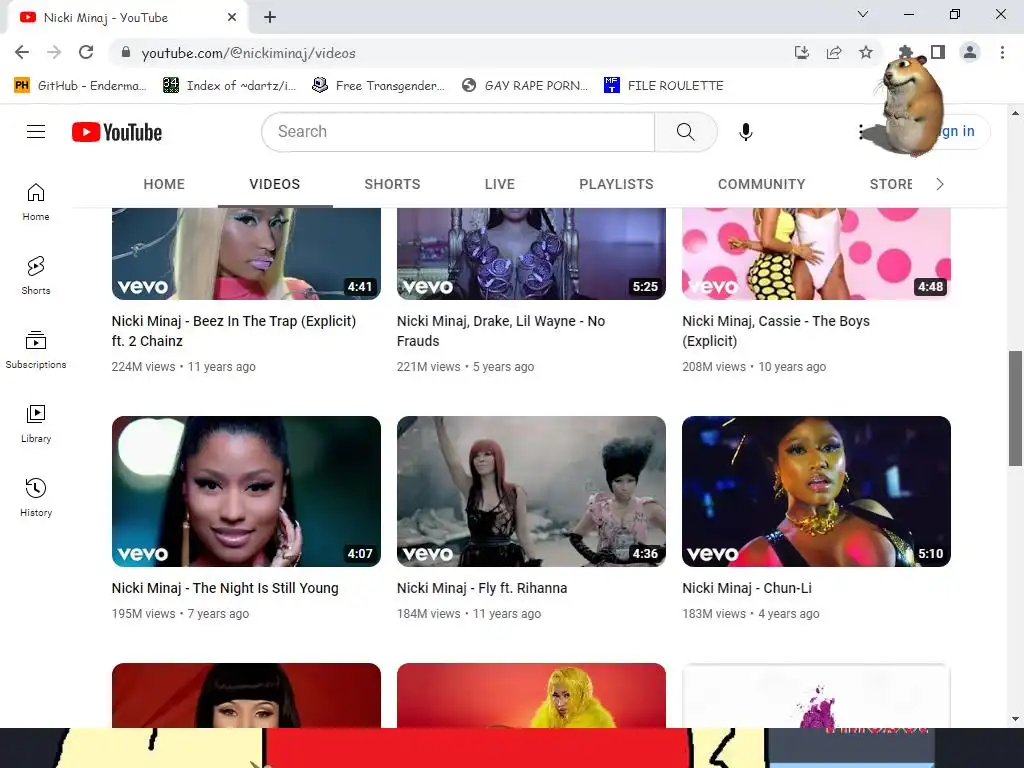Open the tab search dropdown chevron

tap(863, 14)
